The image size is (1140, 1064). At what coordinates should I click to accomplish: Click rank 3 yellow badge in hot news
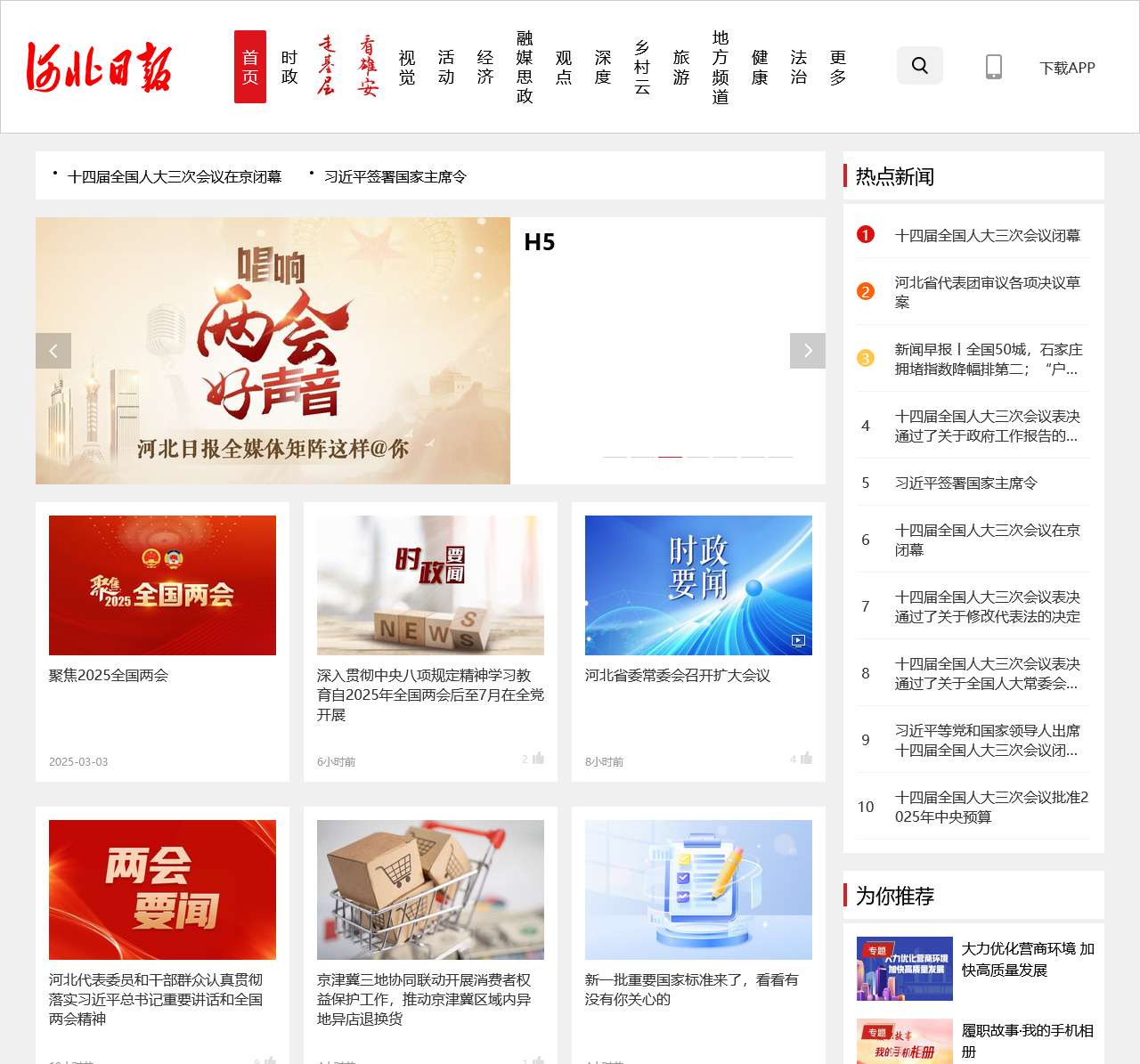point(866,358)
